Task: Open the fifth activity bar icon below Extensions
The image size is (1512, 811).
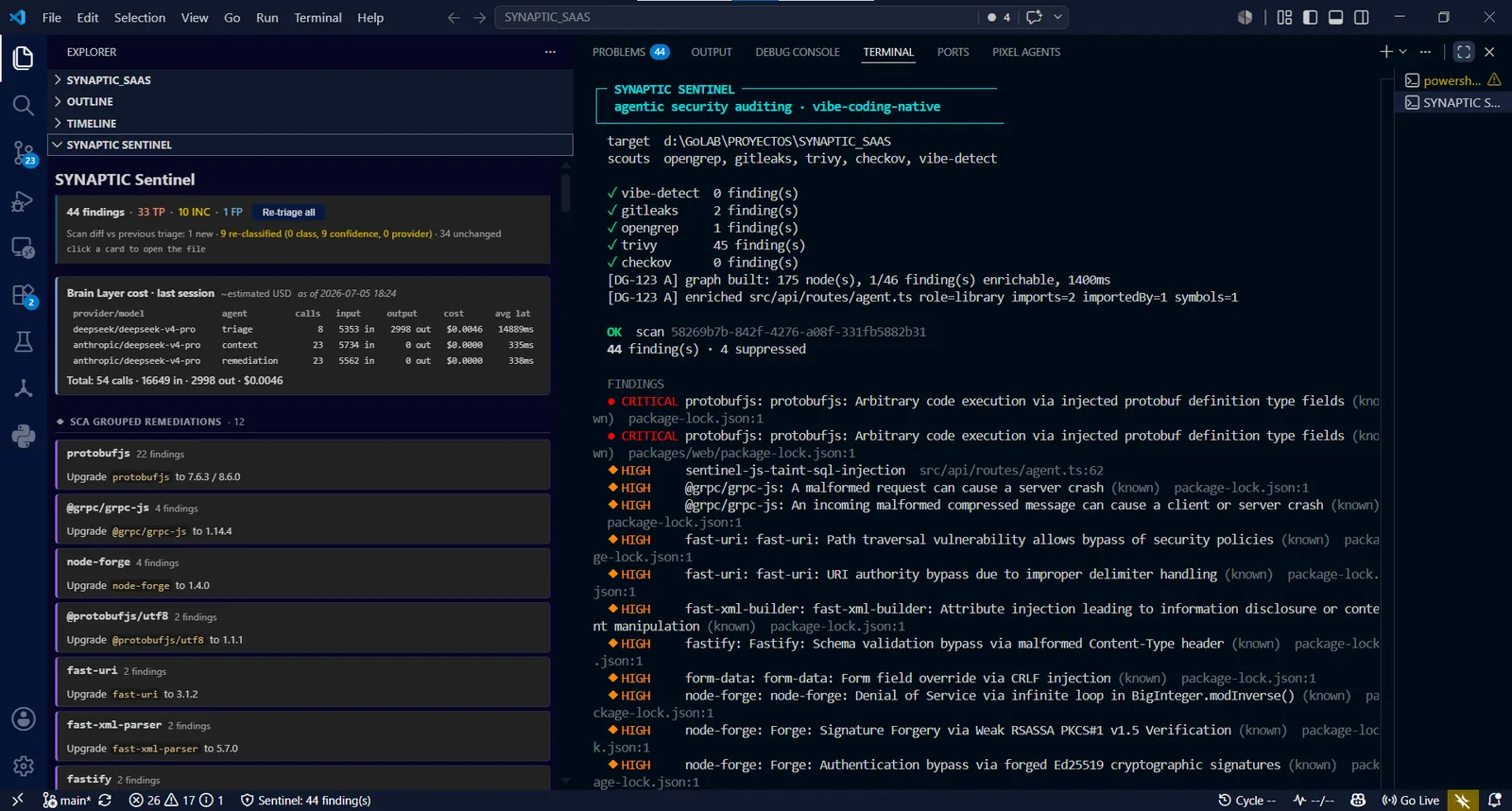Action: (24, 388)
